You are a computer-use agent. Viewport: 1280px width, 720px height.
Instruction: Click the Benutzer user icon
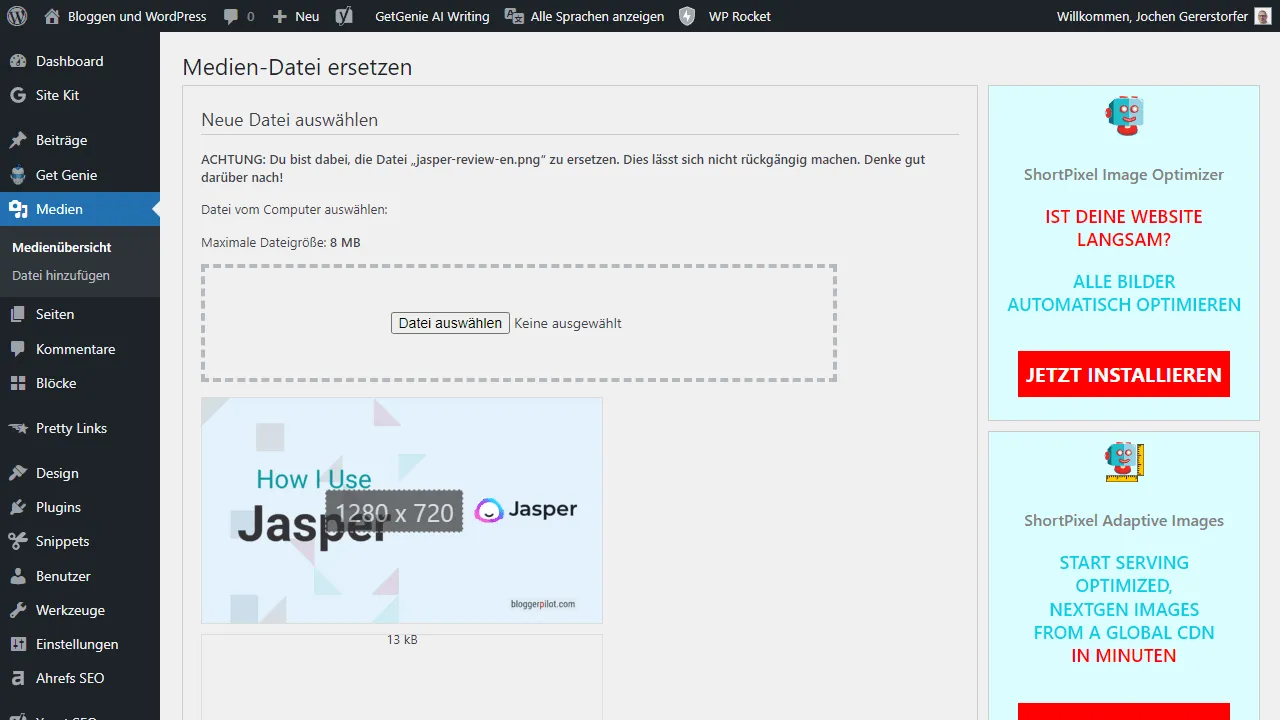tap(18, 576)
